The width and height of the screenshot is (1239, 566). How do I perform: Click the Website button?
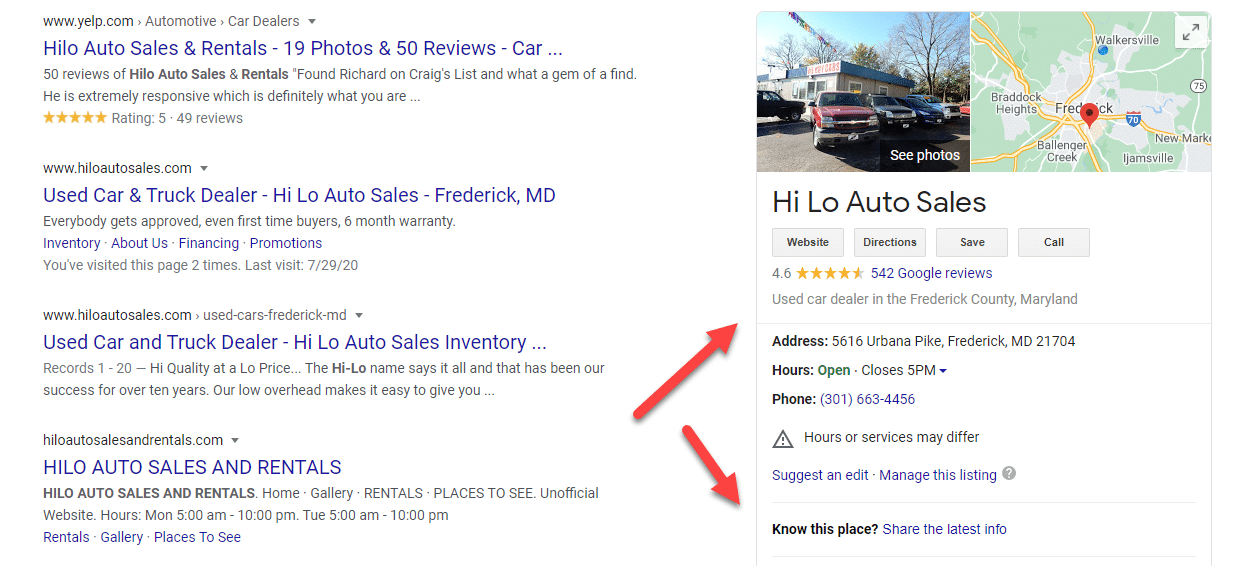tap(807, 242)
